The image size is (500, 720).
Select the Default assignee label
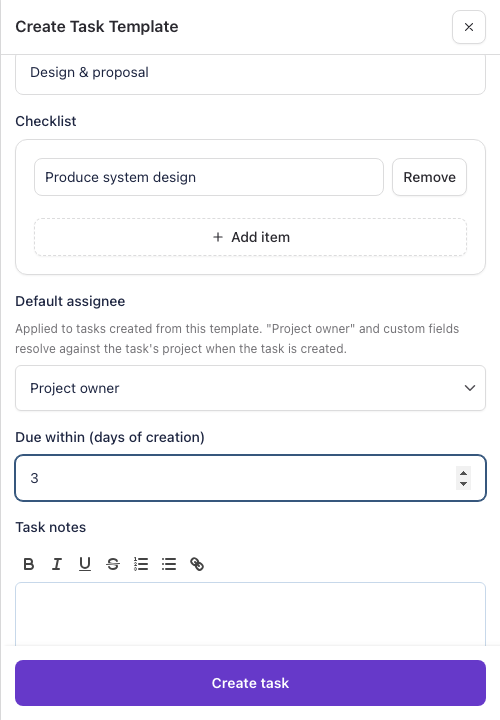pos(70,301)
